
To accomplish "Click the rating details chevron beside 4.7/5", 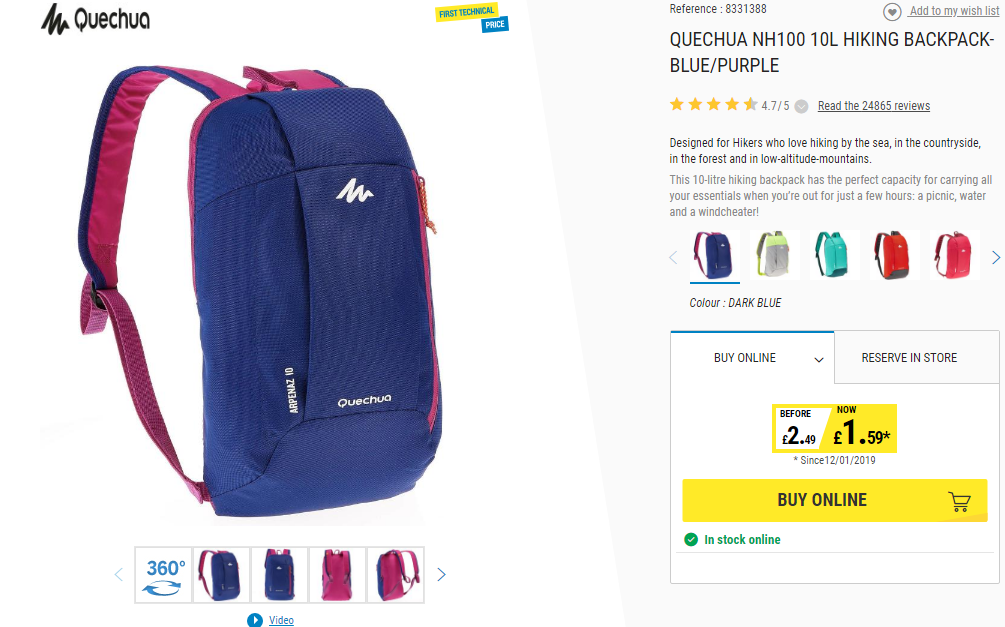I will click(x=801, y=106).
